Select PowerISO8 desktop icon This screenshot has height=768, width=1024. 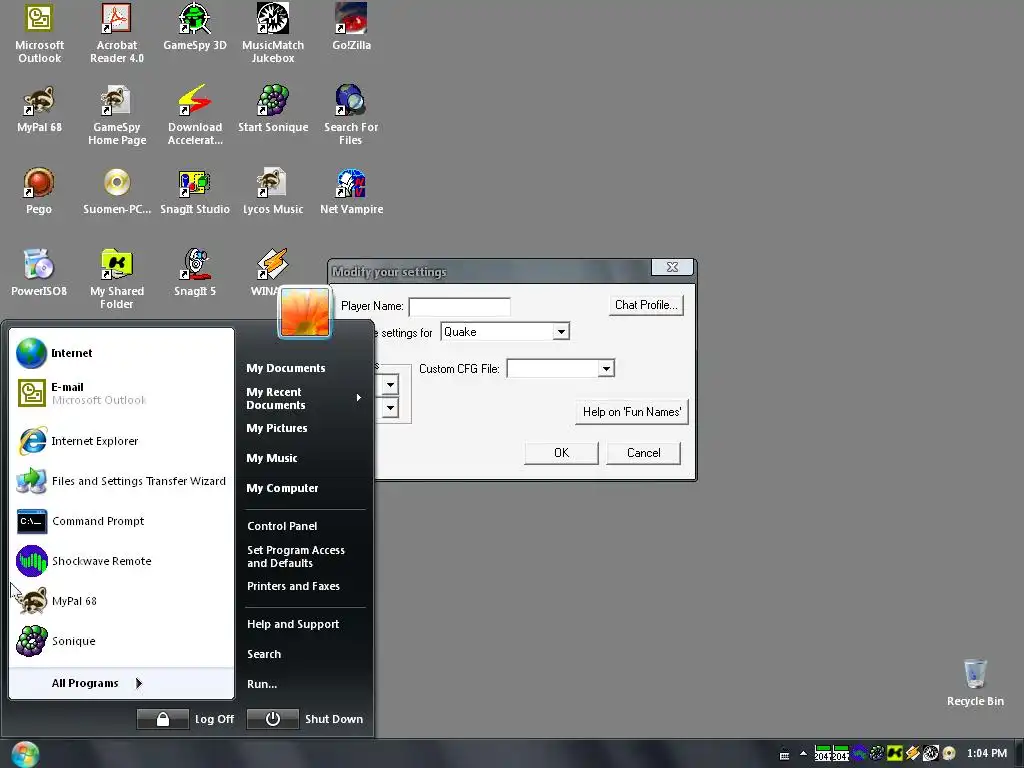[39, 273]
